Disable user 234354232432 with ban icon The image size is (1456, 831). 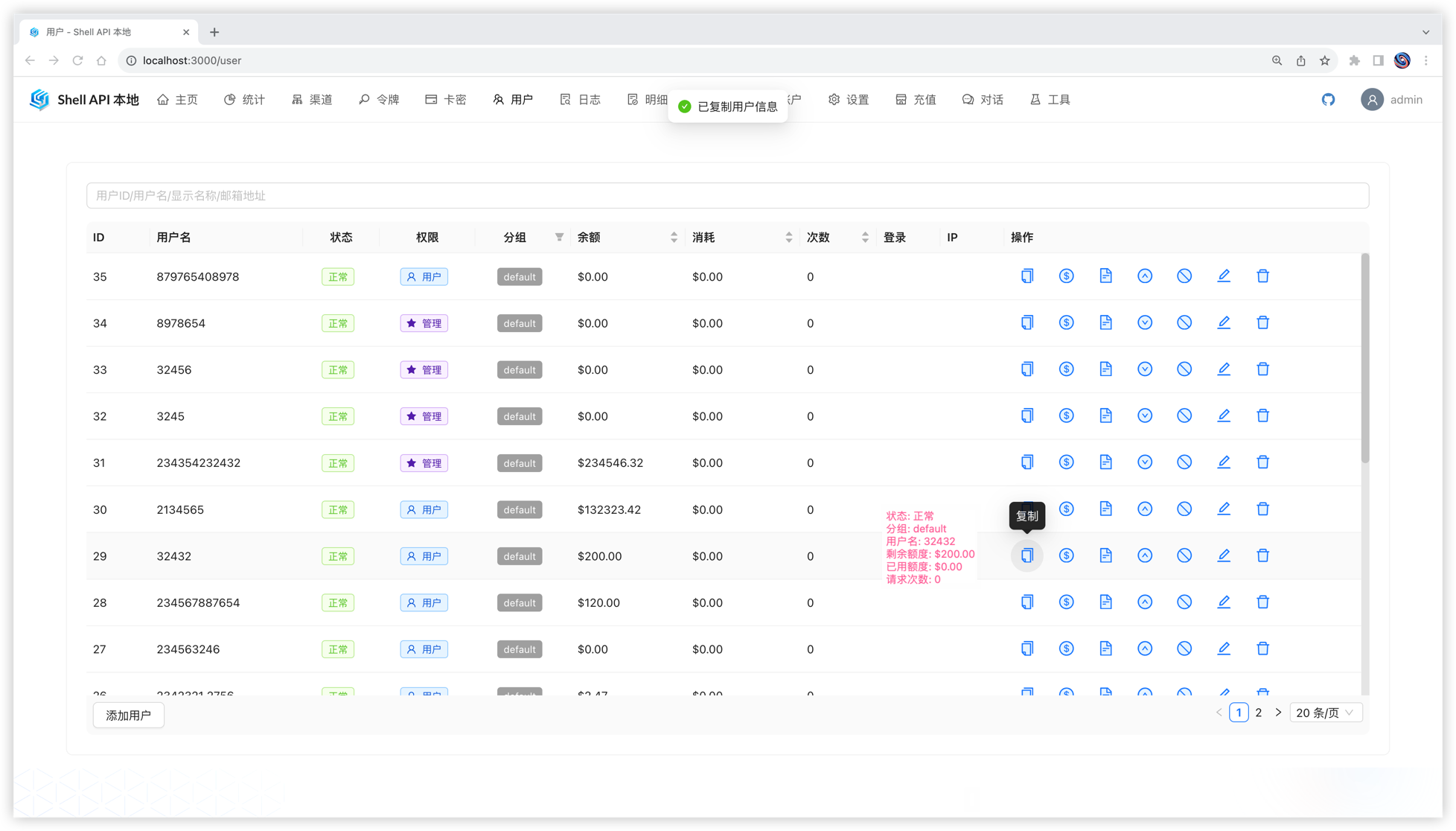coord(1184,462)
